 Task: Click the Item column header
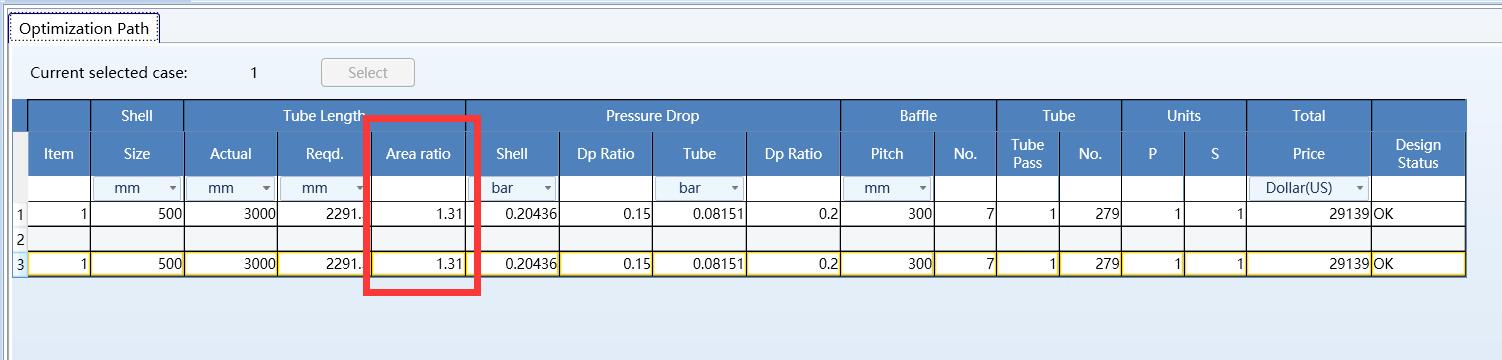59,153
